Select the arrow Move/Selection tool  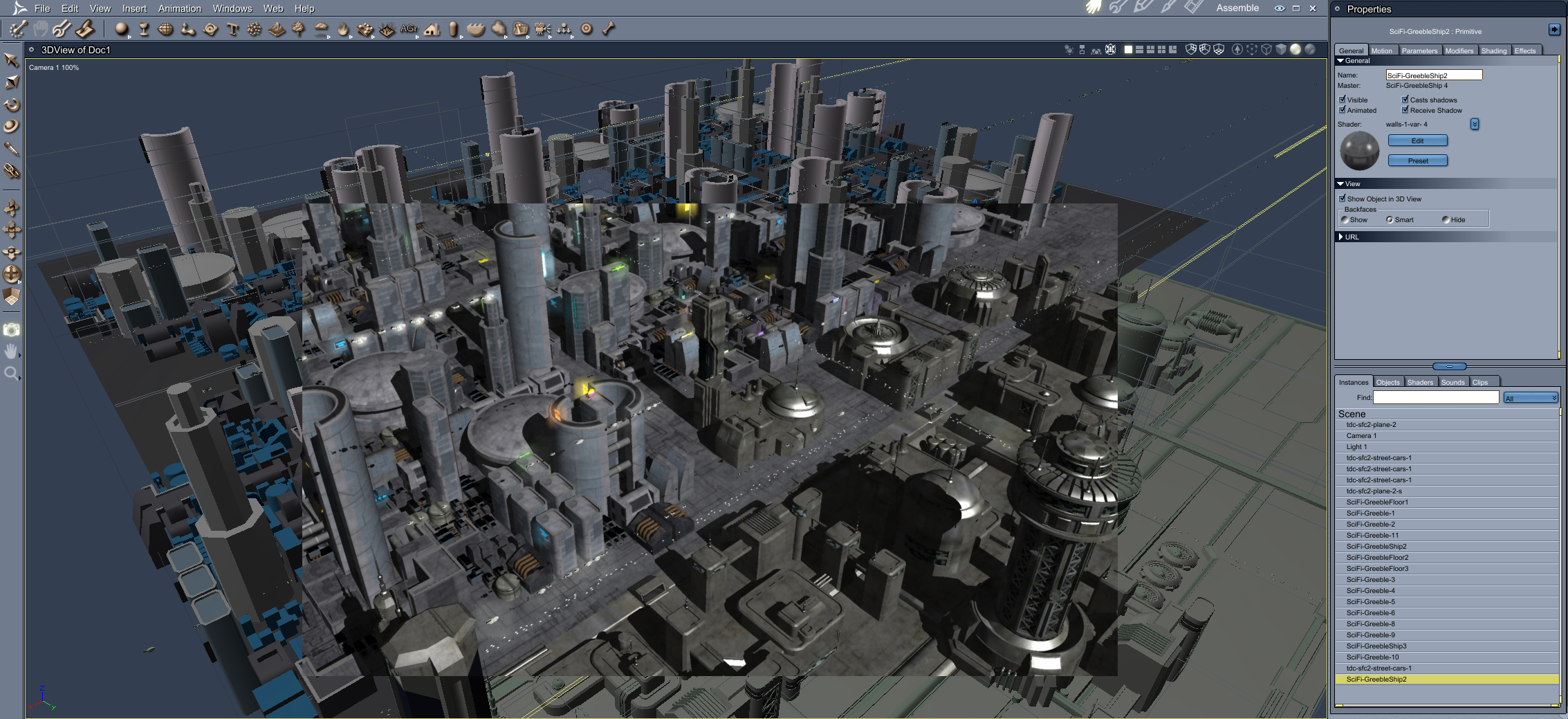[11, 60]
